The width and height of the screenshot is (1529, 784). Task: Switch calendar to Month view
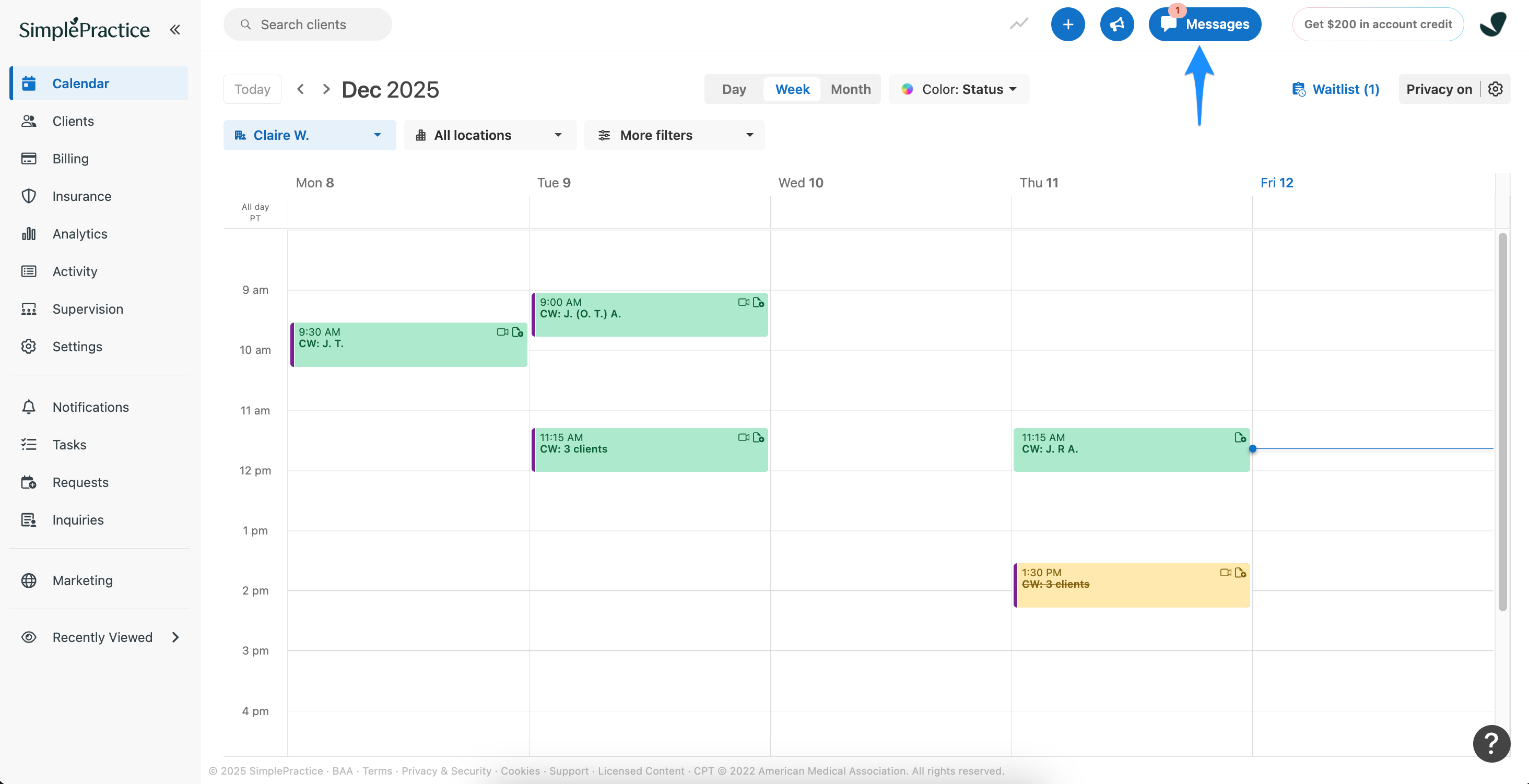click(x=851, y=89)
